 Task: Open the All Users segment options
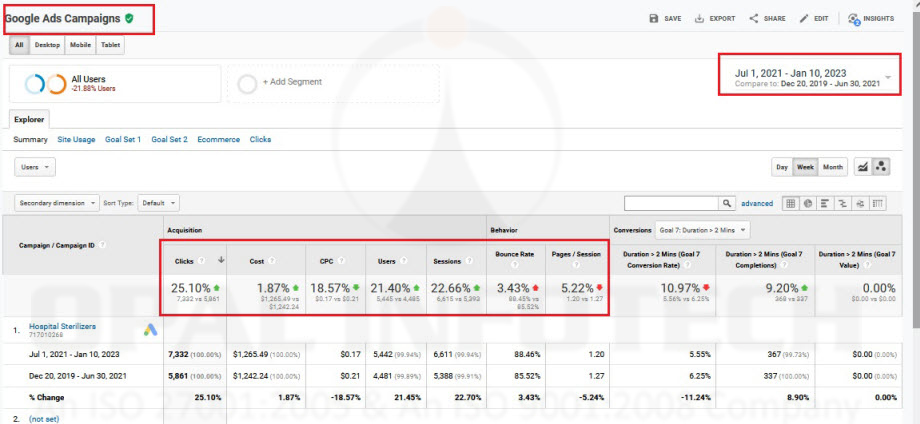click(115, 84)
